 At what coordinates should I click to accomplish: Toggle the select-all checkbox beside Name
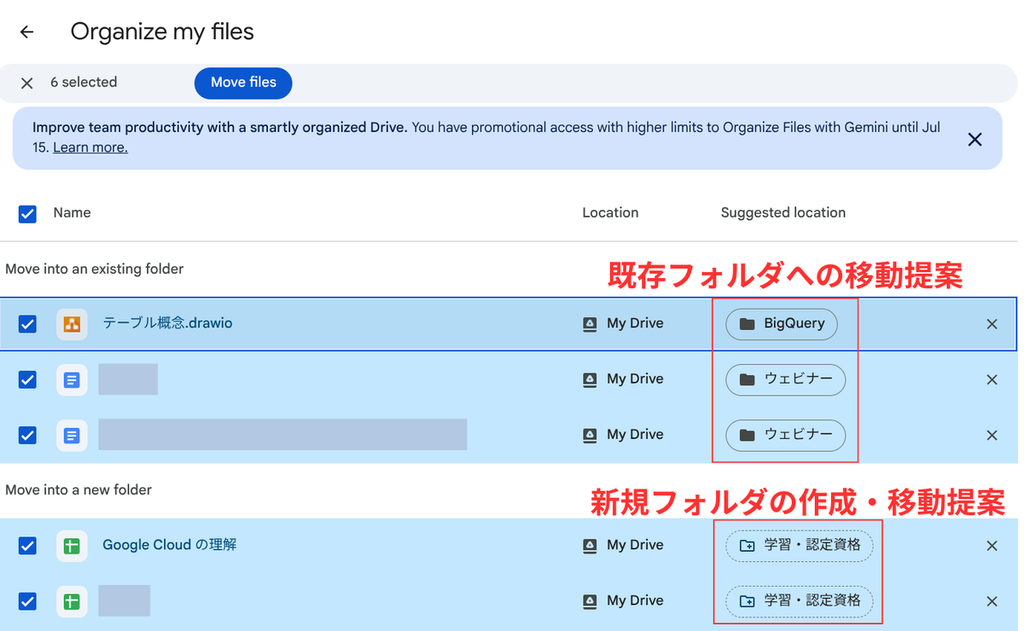click(27, 214)
